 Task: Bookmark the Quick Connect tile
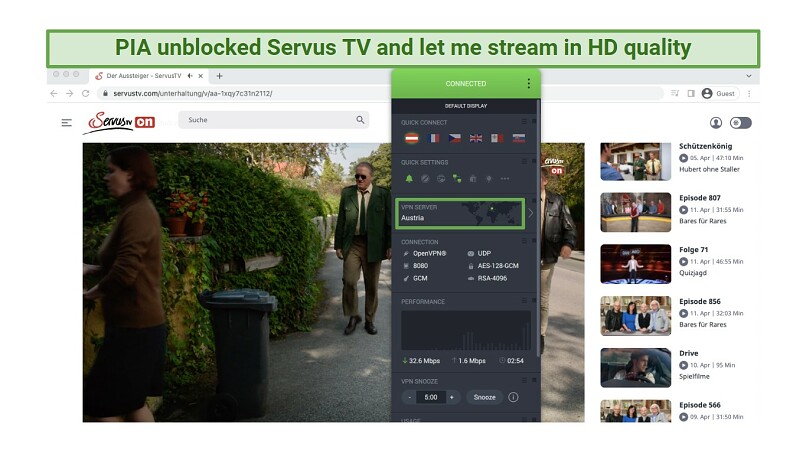click(x=534, y=122)
